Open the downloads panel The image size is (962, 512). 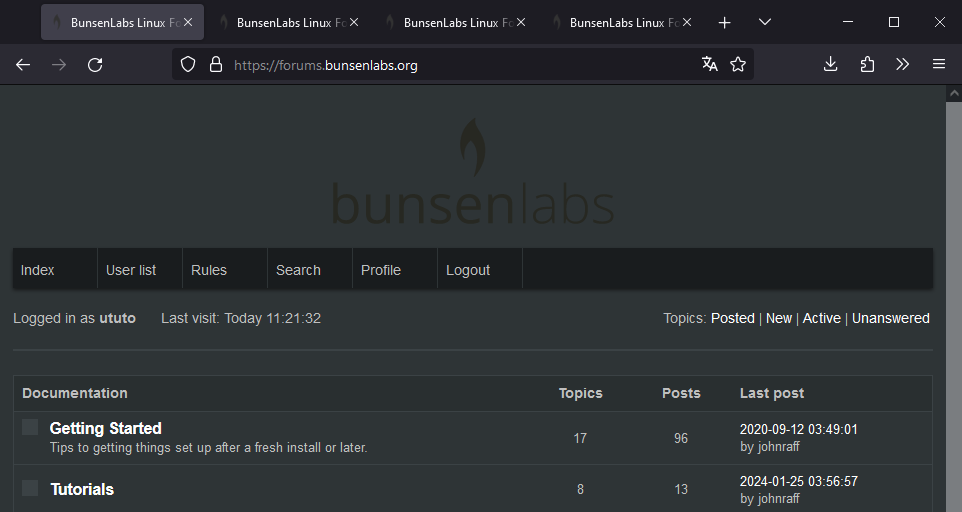(x=830, y=64)
